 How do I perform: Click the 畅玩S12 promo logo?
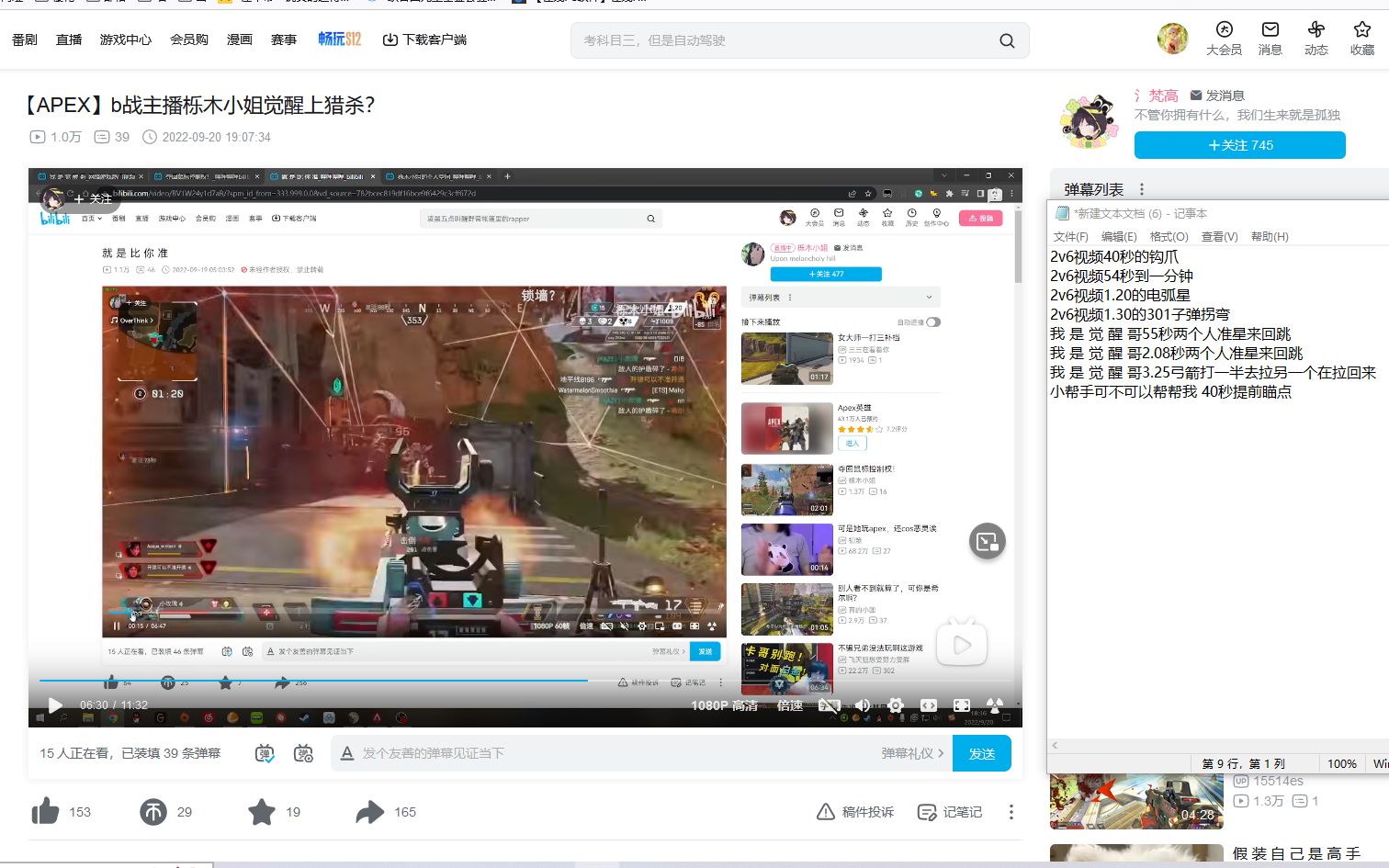340,39
